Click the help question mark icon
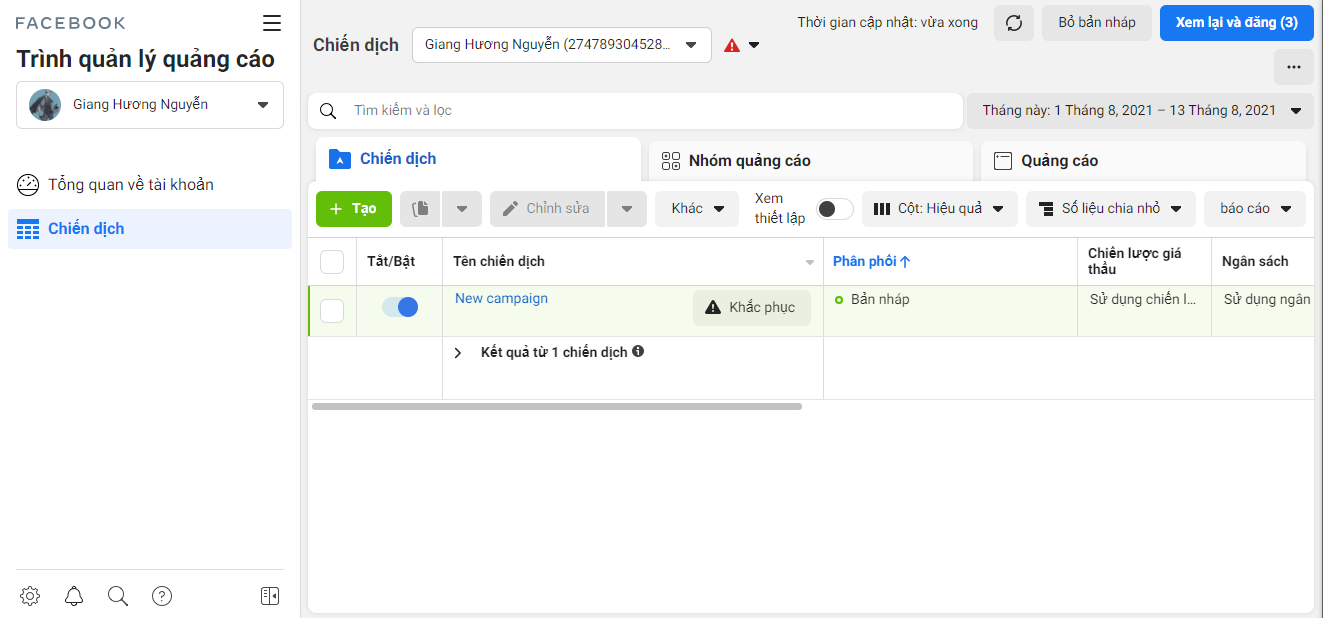The width and height of the screenshot is (1323, 618). (x=162, y=596)
